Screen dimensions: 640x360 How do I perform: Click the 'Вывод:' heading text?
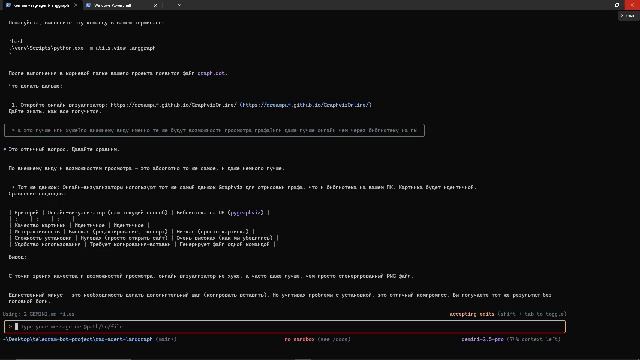pyautogui.click(x=18, y=257)
